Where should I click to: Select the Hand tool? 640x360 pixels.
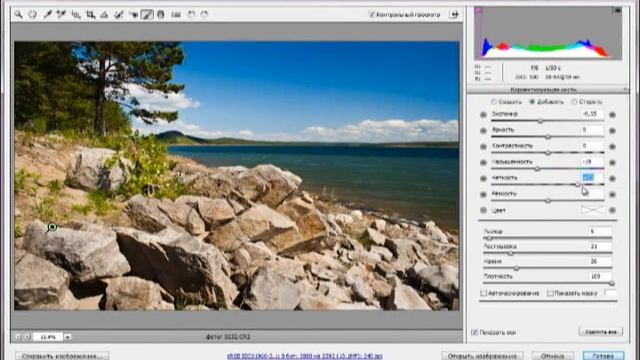click(x=33, y=15)
